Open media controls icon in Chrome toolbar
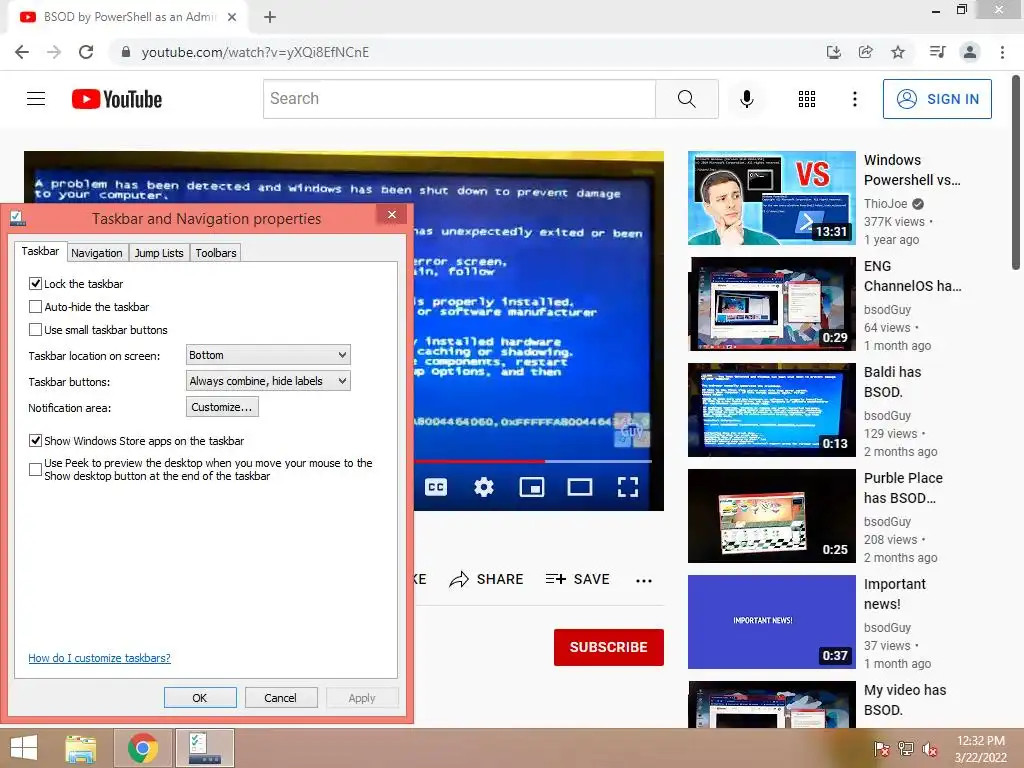 [x=937, y=52]
